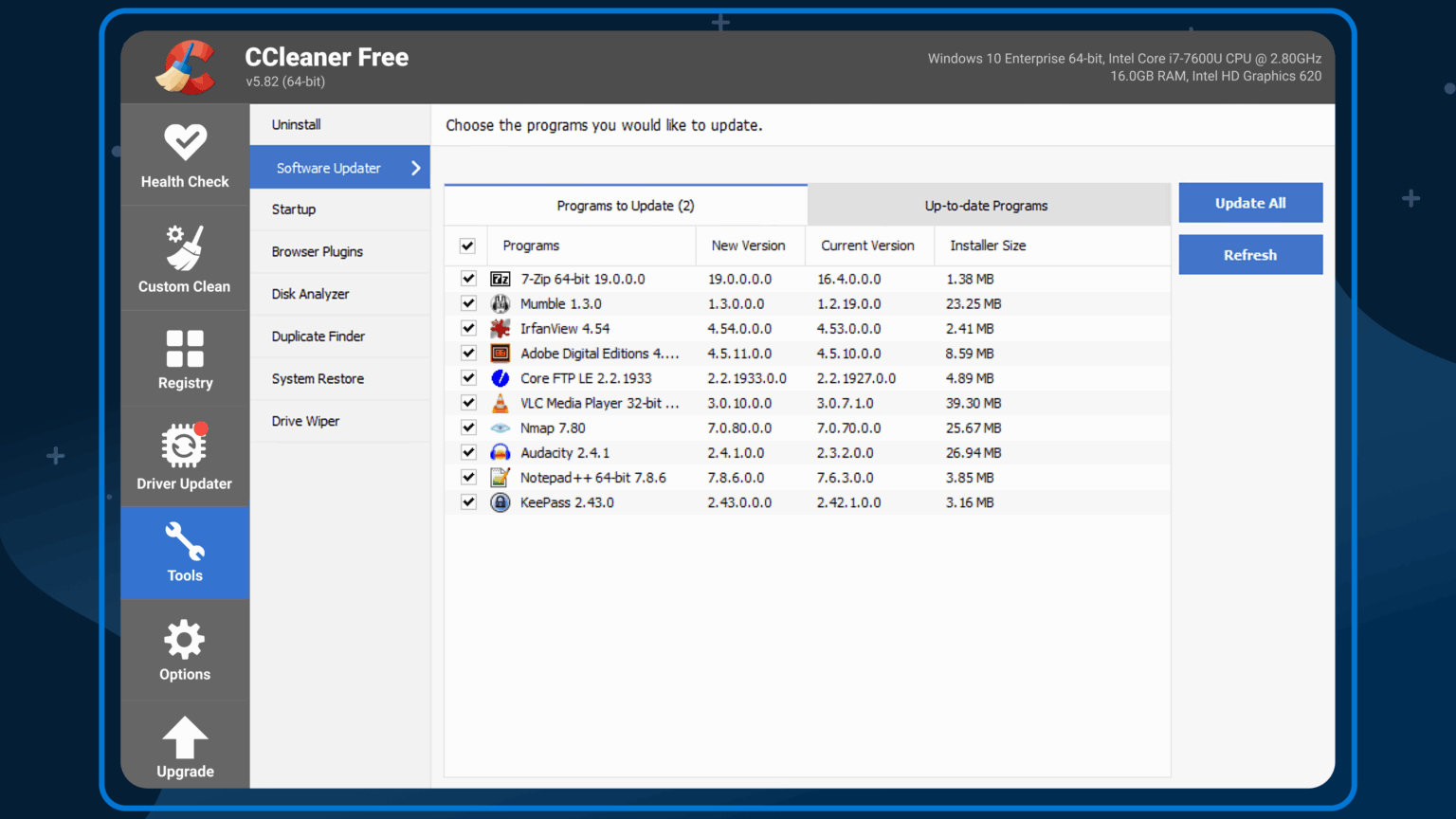
Task: Expand Software Updater via its chevron arrow
Action: point(414,167)
